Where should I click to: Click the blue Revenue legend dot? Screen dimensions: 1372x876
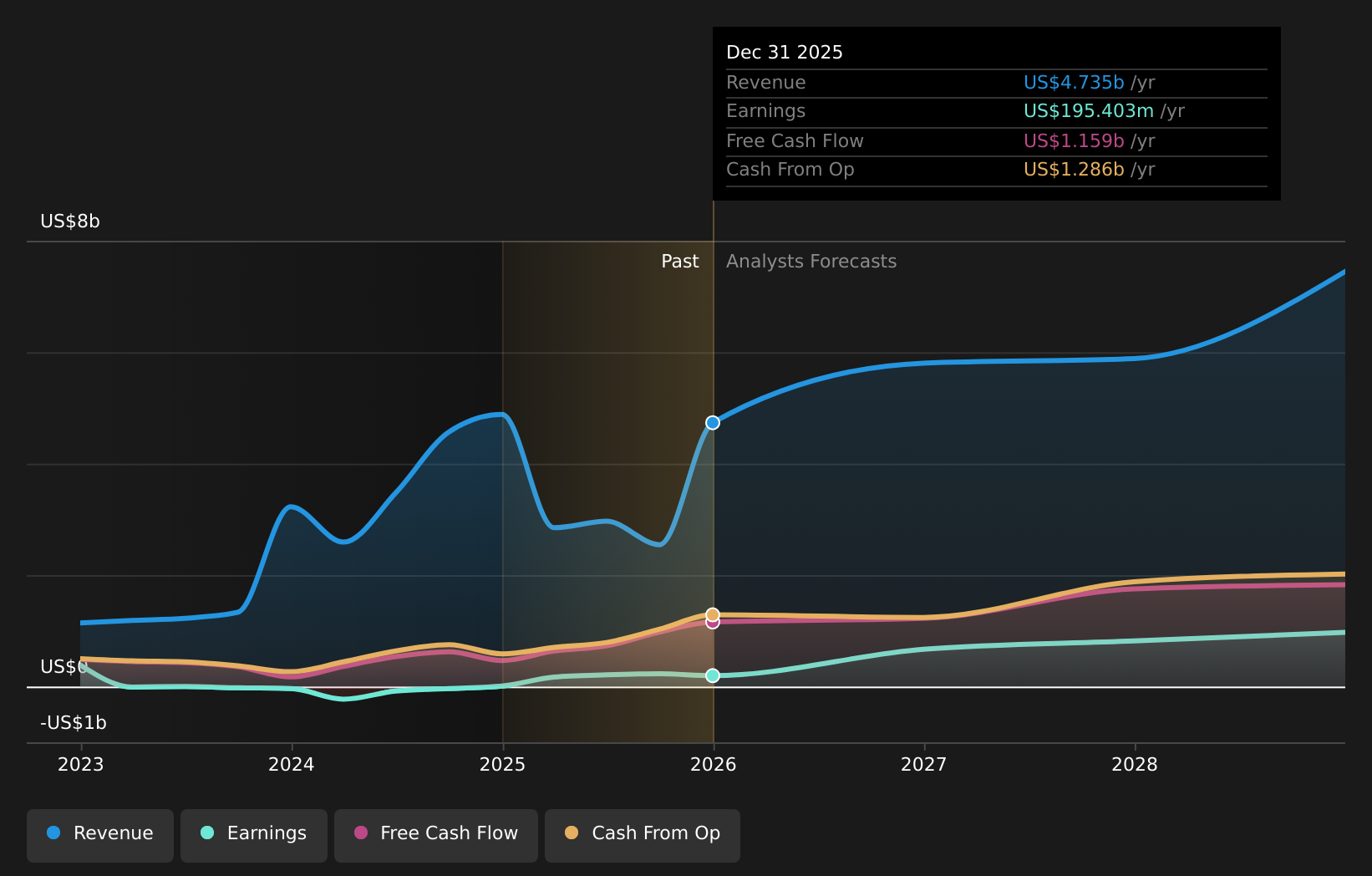53,833
